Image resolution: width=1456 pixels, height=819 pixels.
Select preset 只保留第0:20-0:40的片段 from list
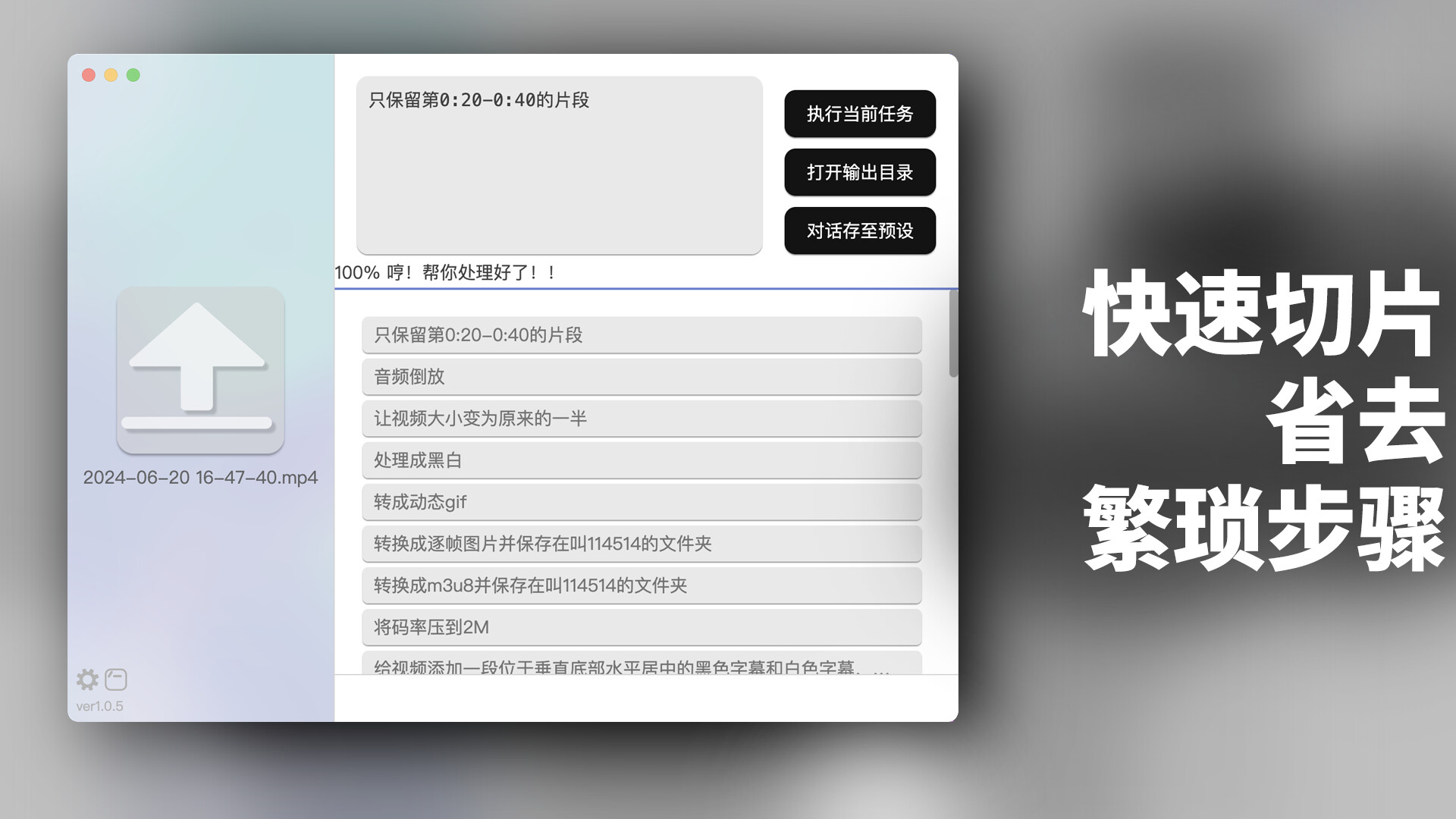coord(642,335)
